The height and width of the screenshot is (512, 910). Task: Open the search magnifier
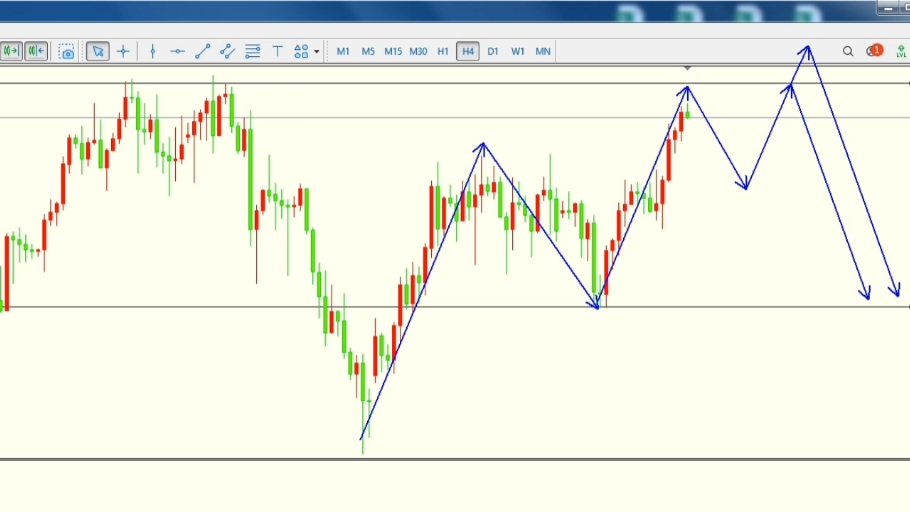click(x=848, y=51)
